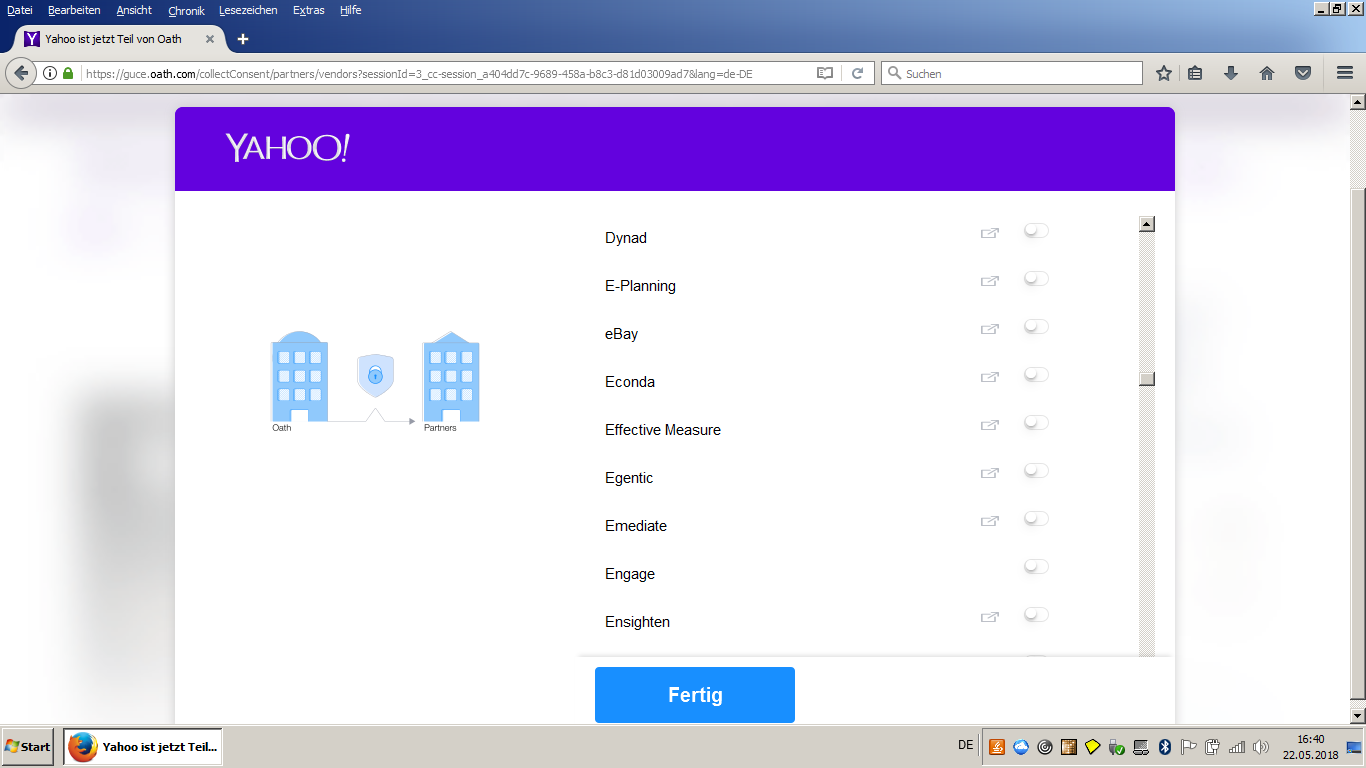The width and height of the screenshot is (1366, 768).
Task: Go back to the previous page
Action: click(21, 73)
